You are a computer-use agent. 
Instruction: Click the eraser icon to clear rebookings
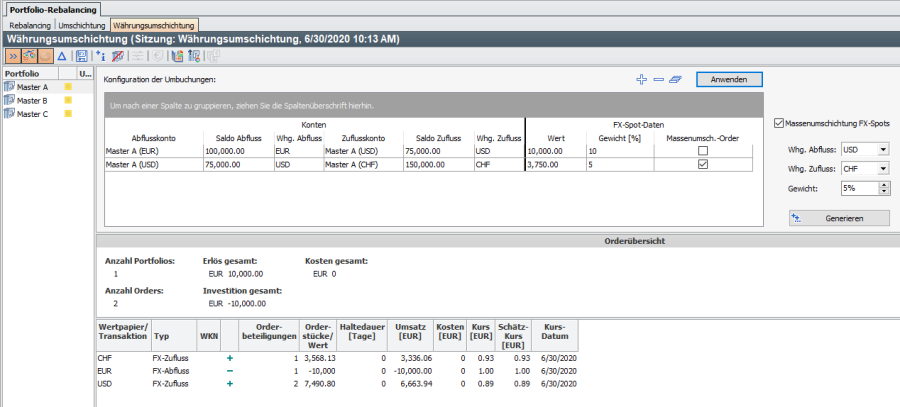pos(675,79)
